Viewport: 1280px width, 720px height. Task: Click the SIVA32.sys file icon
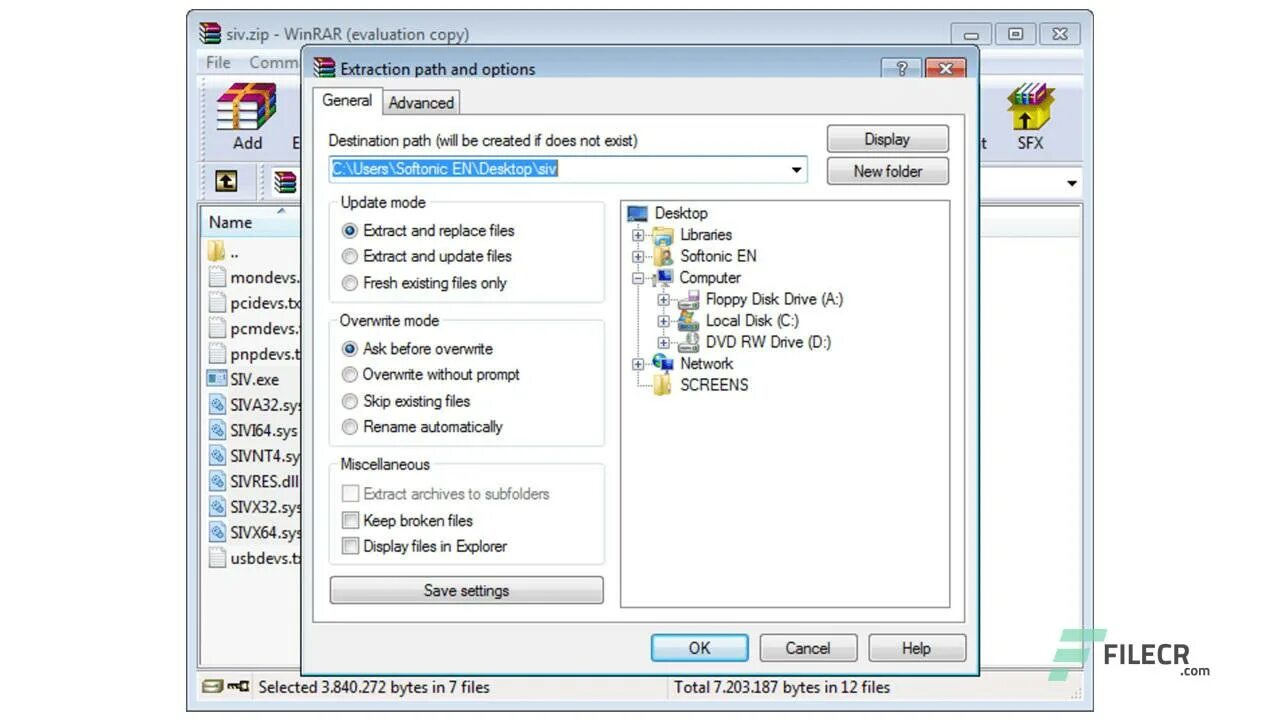point(216,405)
